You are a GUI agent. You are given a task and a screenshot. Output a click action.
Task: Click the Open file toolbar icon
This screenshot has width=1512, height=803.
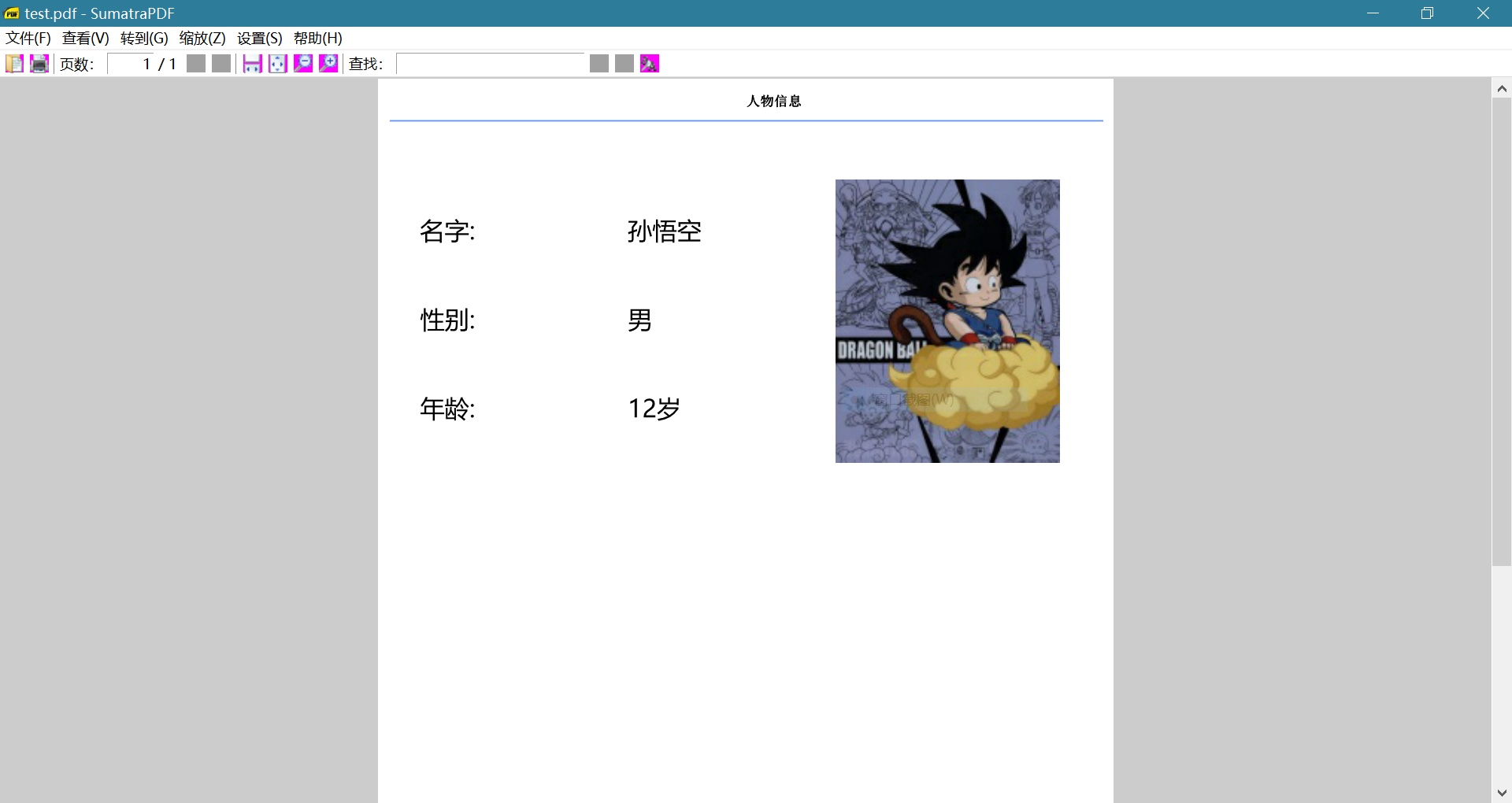click(14, 64)
